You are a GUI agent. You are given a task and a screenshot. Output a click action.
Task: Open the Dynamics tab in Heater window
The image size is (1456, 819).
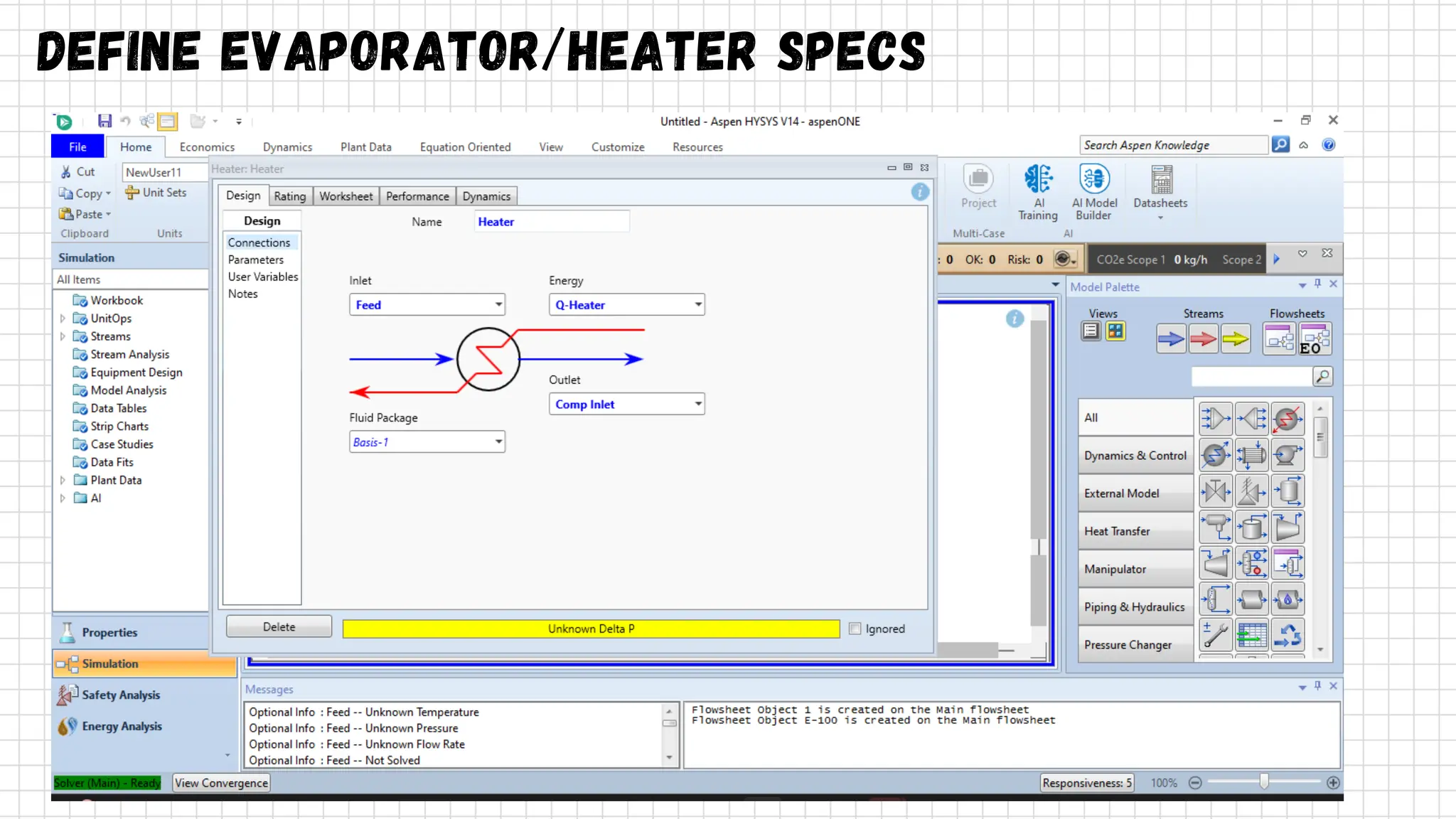[486, 196]
